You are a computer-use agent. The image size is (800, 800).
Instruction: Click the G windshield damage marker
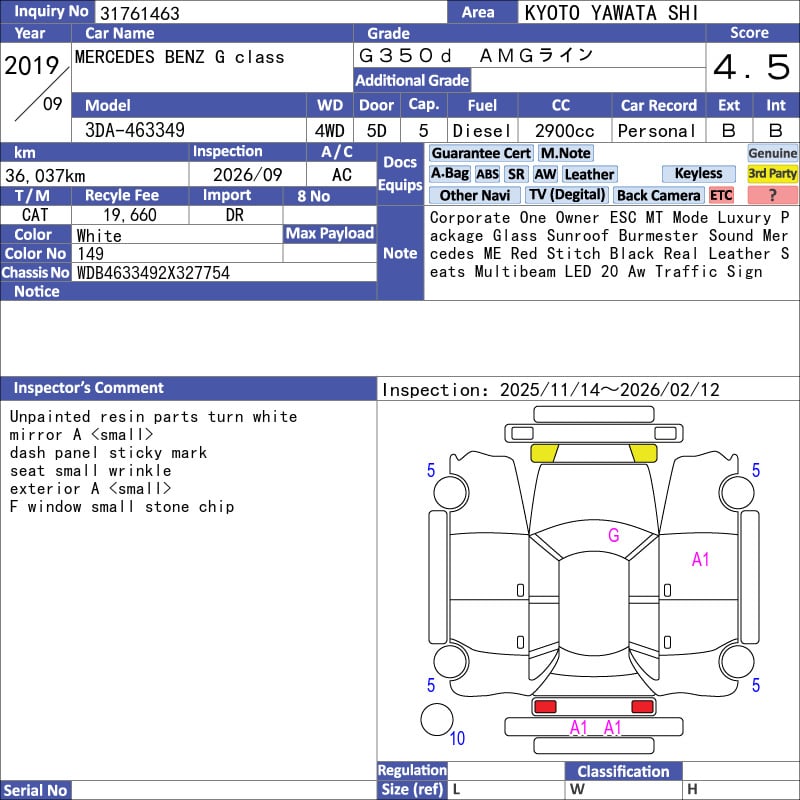[x=614, y=536]
